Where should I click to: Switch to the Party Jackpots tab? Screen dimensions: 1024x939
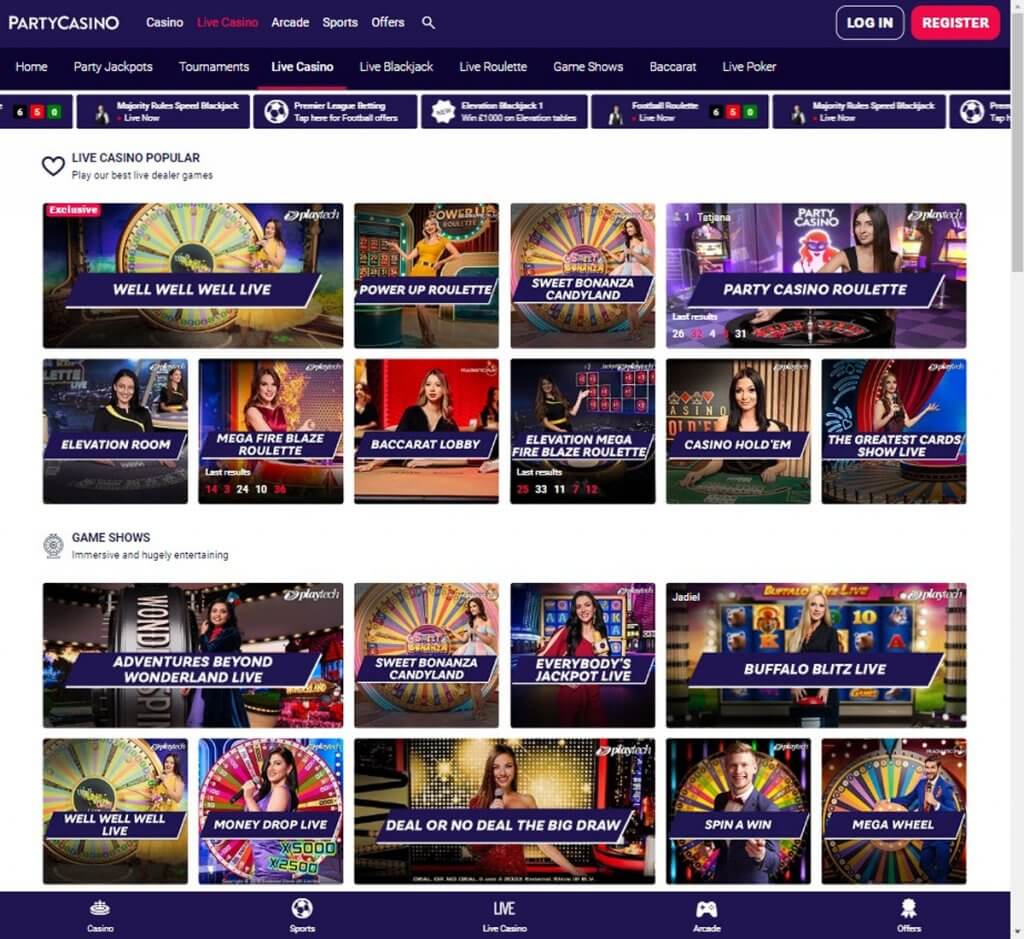click(113, 67)
